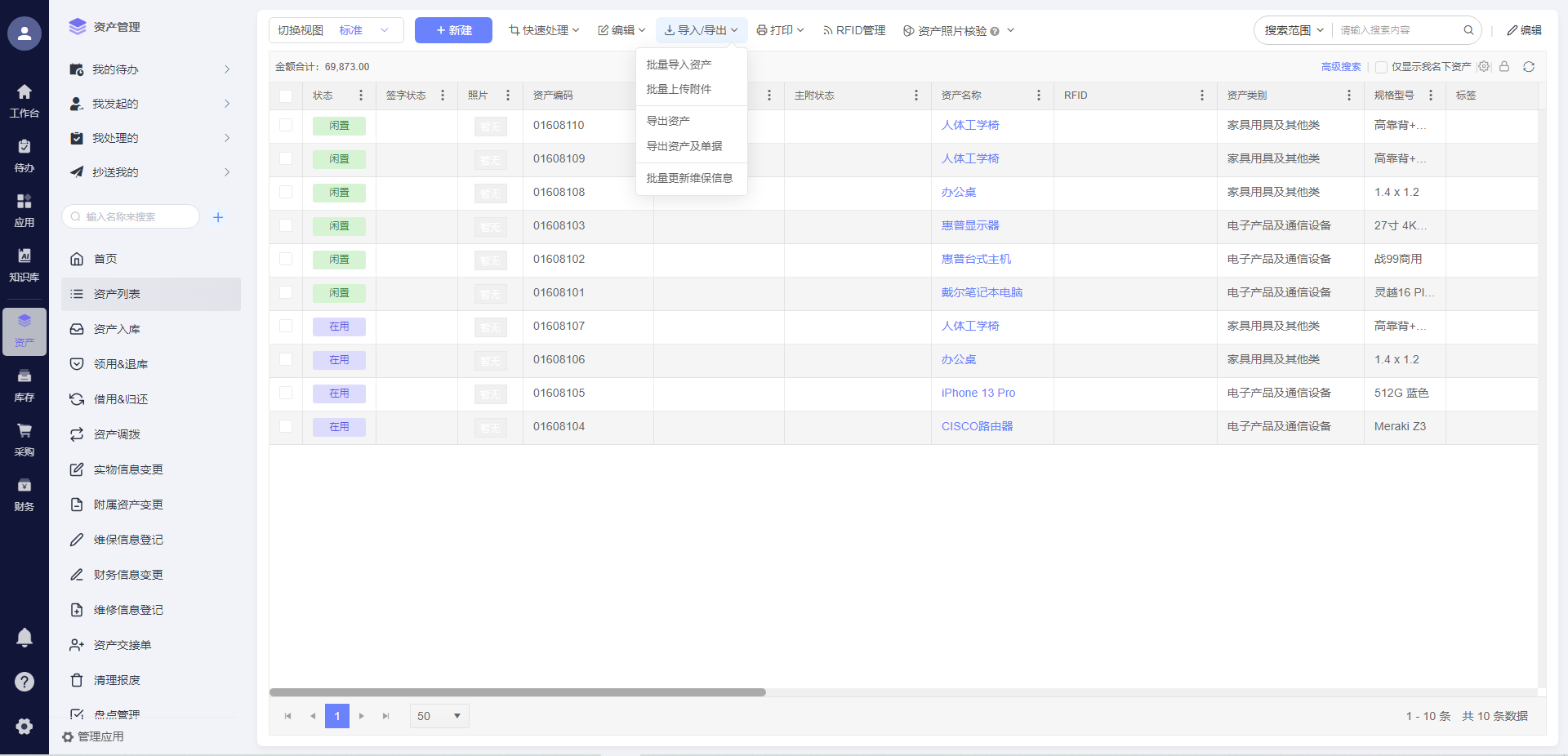The height and width of the screenshot is (756, 1568).
Task: Open column settings gear icon
Action: tap(1484, 67)
